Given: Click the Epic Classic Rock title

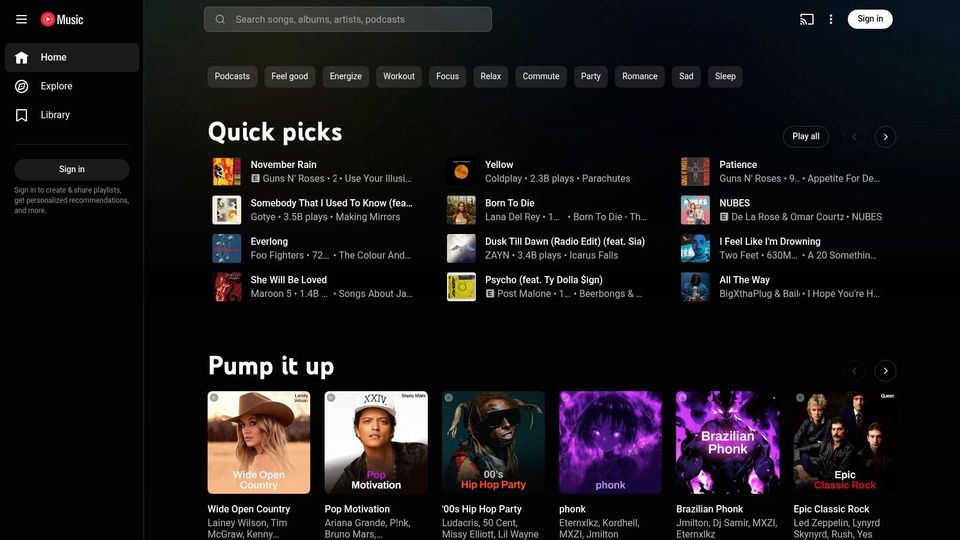Looking at the screenshot, I should click(x=831, y=509).
